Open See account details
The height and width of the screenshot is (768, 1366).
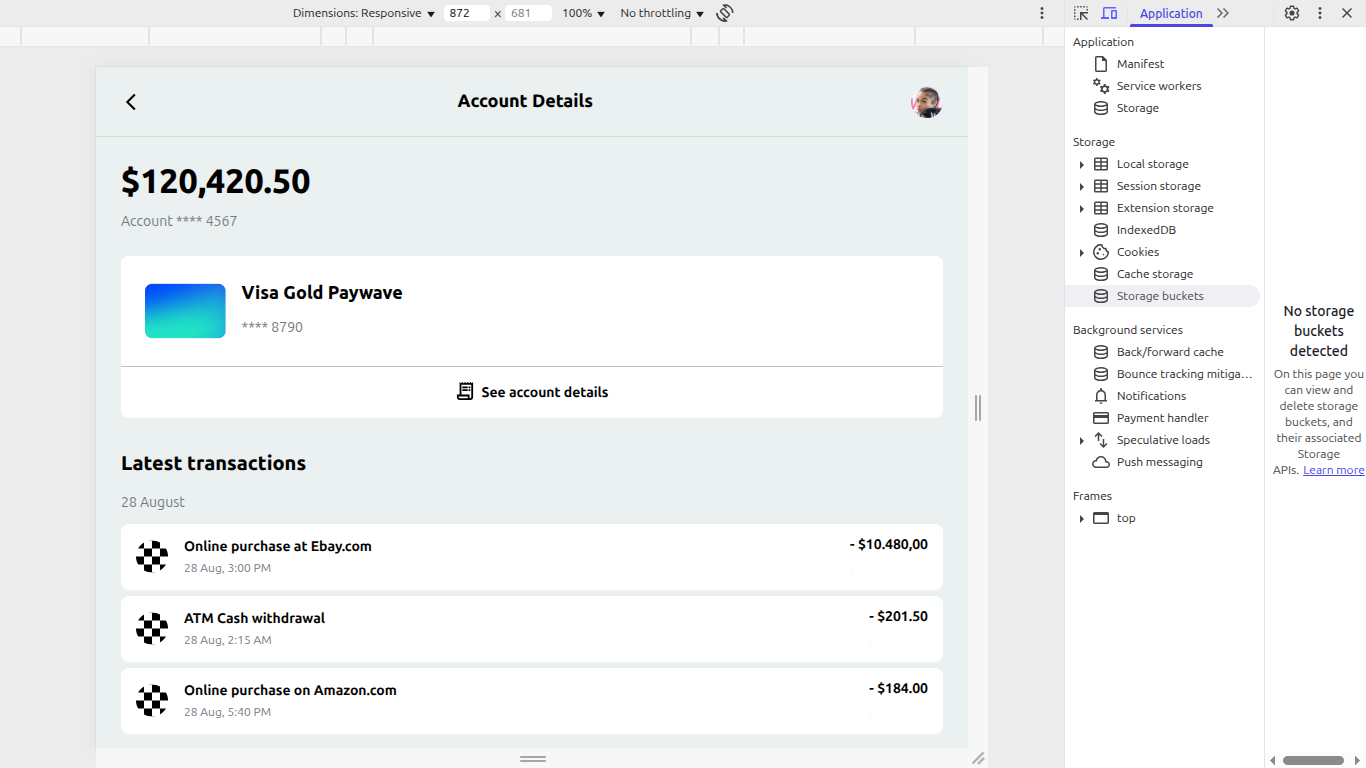532,392
